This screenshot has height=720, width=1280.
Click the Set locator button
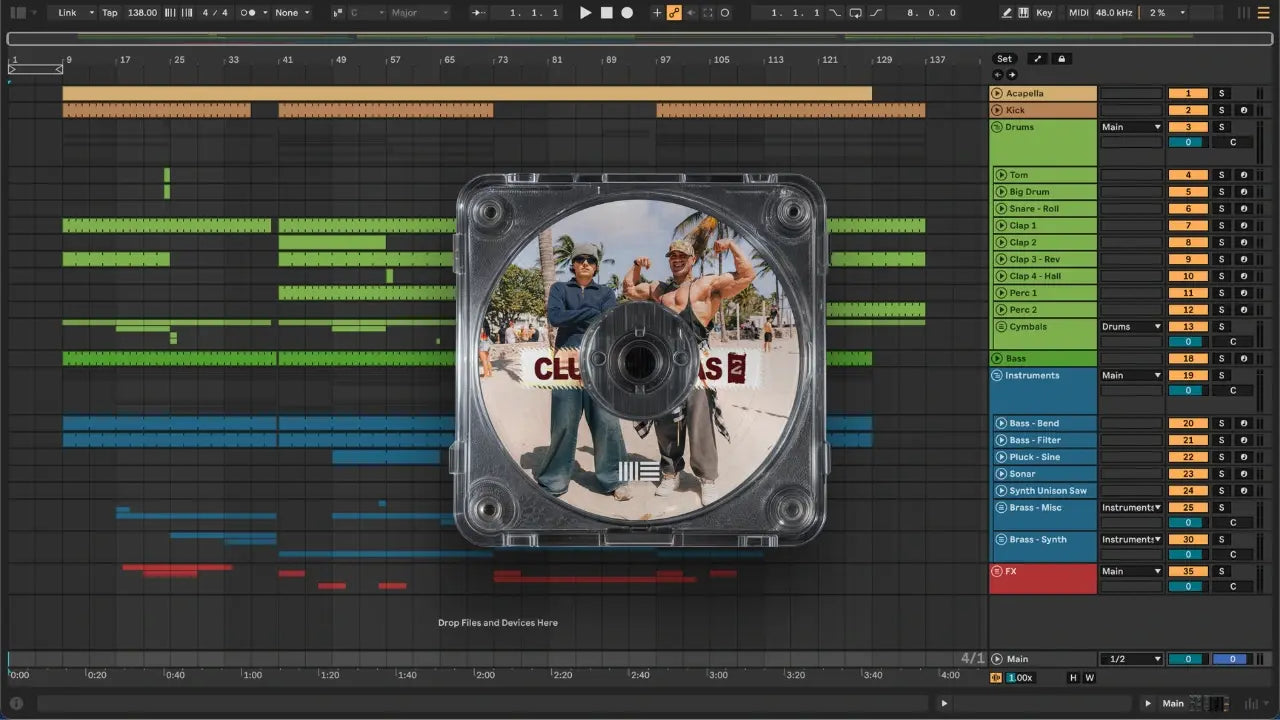pos(1004,59)
